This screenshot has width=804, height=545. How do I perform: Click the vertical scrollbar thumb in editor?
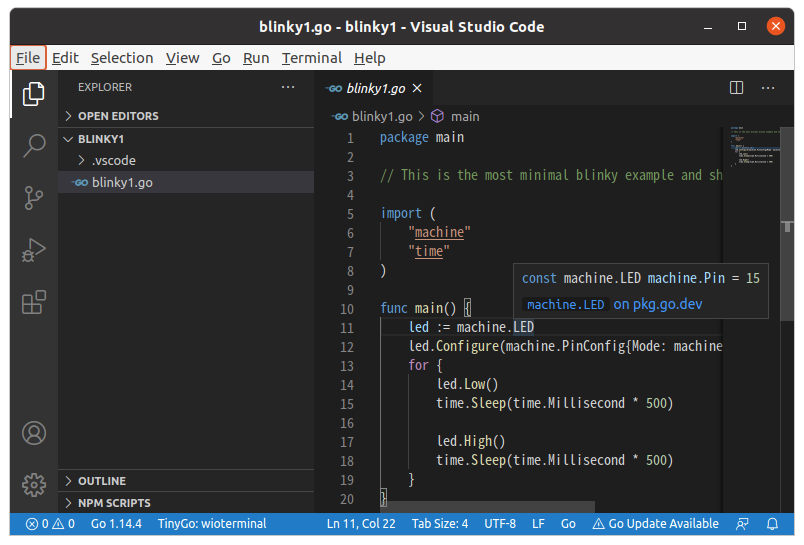pos(787,224)
